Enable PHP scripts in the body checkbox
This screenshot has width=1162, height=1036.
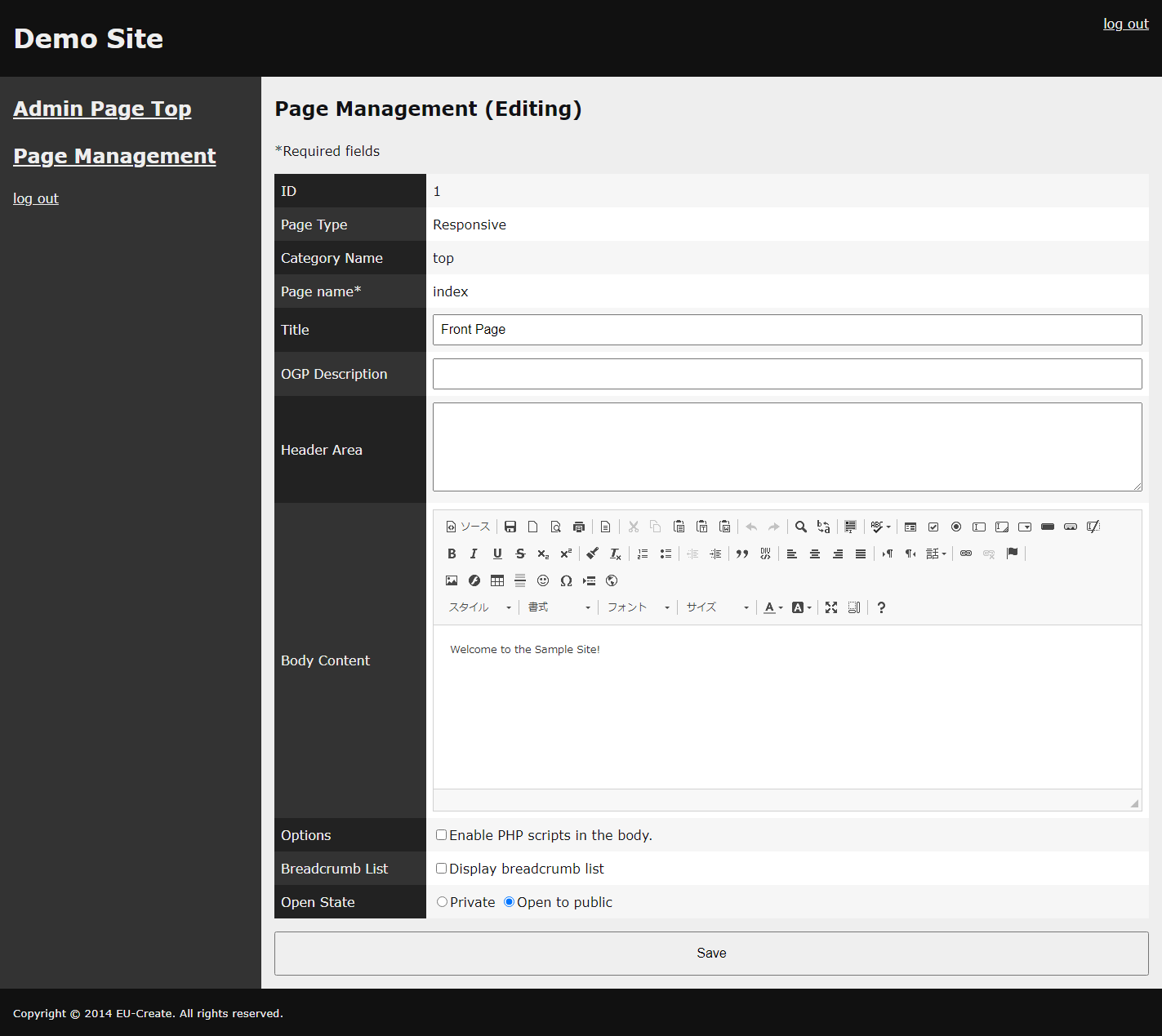(x=441, y=835)
